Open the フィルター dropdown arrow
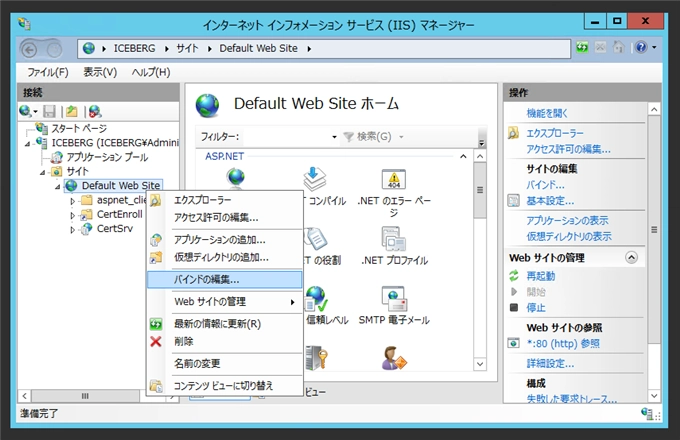This screenshot has width=680, height=440. 334,137
